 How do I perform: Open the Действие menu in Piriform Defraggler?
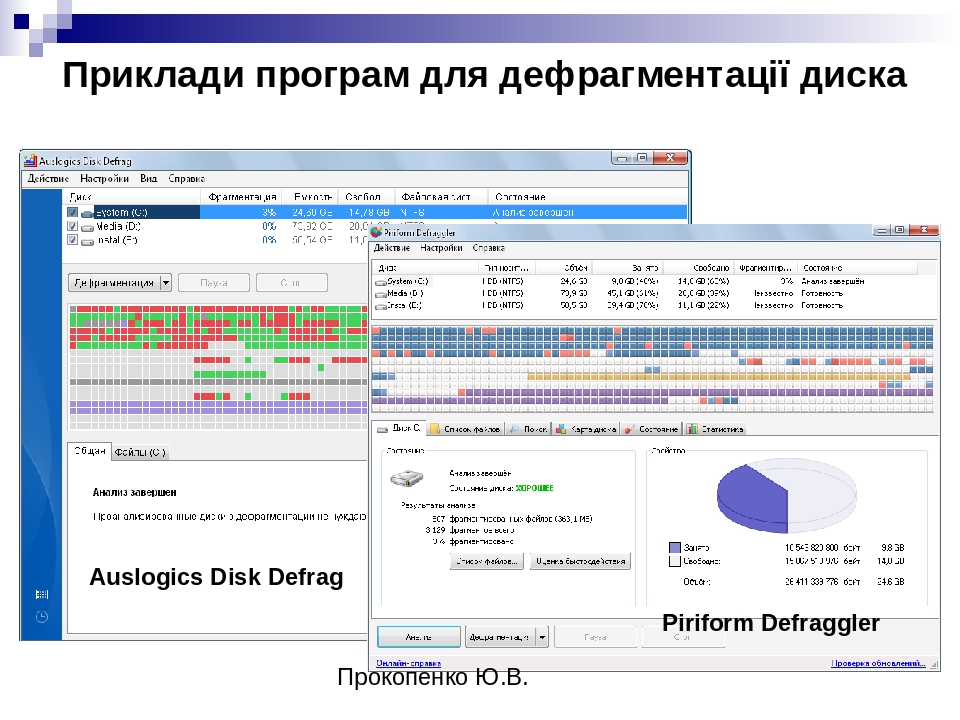392,248
